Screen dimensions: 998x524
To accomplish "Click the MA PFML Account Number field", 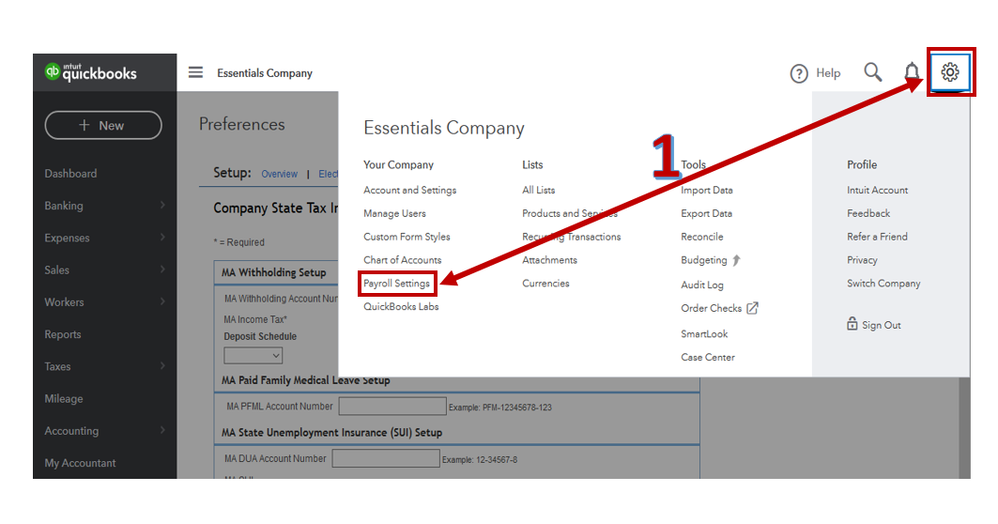I will click(392, 406).
